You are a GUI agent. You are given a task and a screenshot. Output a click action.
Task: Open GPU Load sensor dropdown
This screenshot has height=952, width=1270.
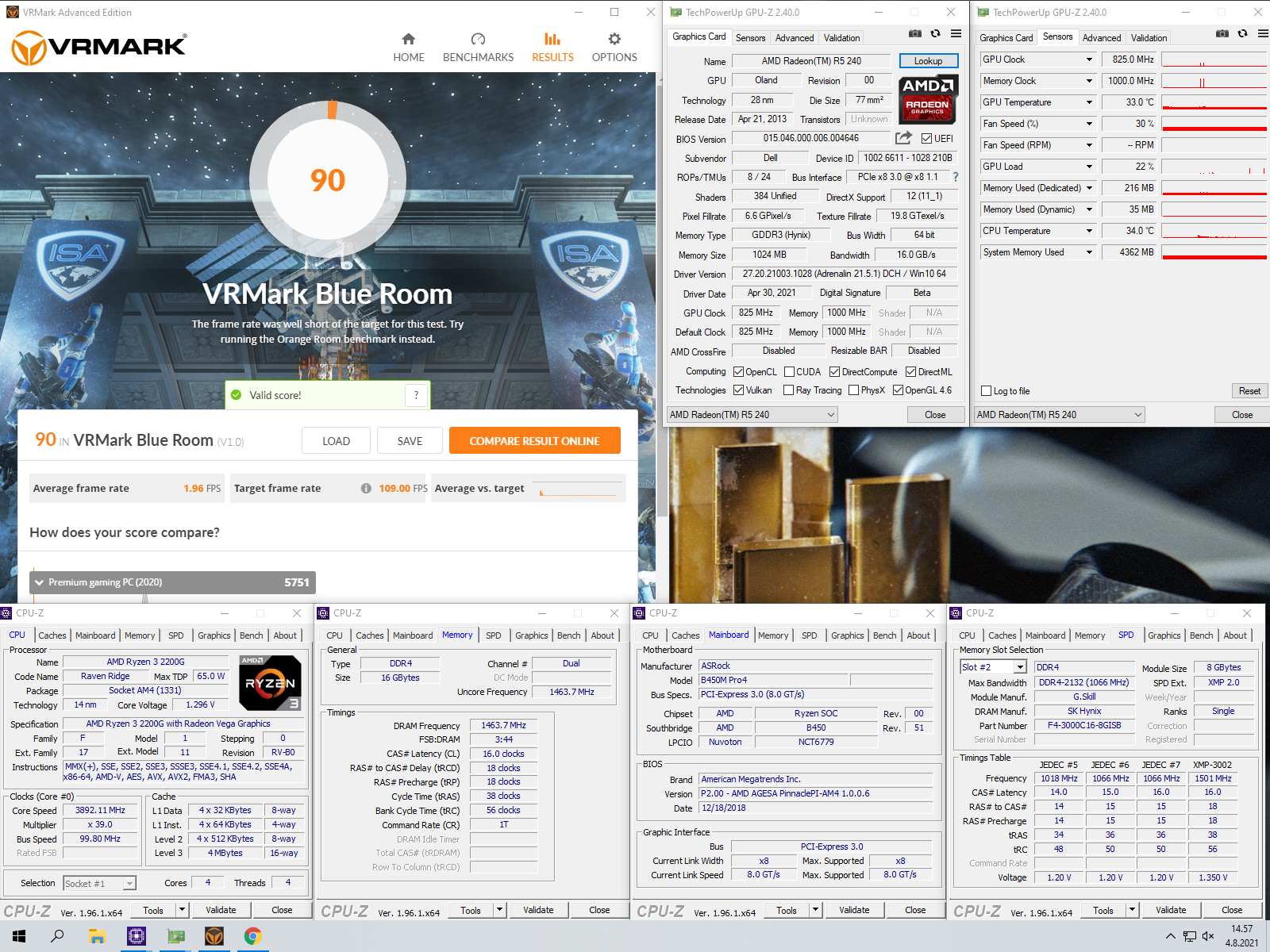tap(1089, 167)
